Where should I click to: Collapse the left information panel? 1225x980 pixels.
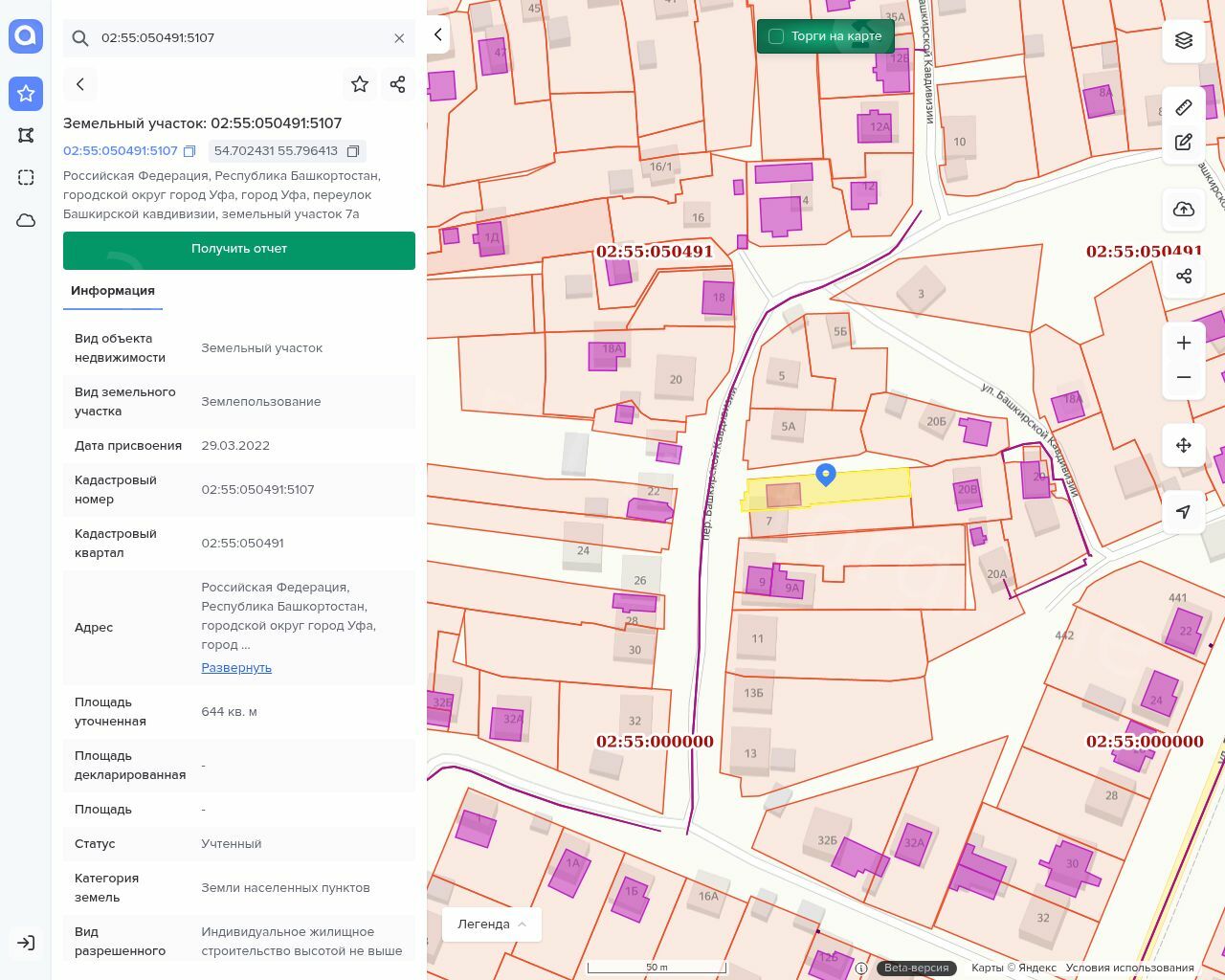(x=438, y=34)
